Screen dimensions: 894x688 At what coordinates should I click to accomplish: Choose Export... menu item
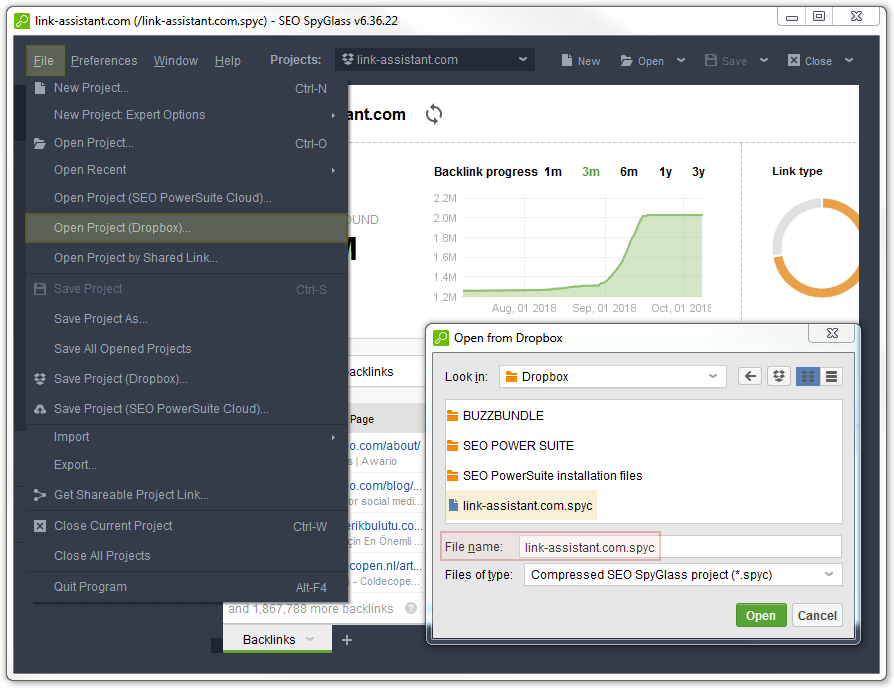(186, 465)
